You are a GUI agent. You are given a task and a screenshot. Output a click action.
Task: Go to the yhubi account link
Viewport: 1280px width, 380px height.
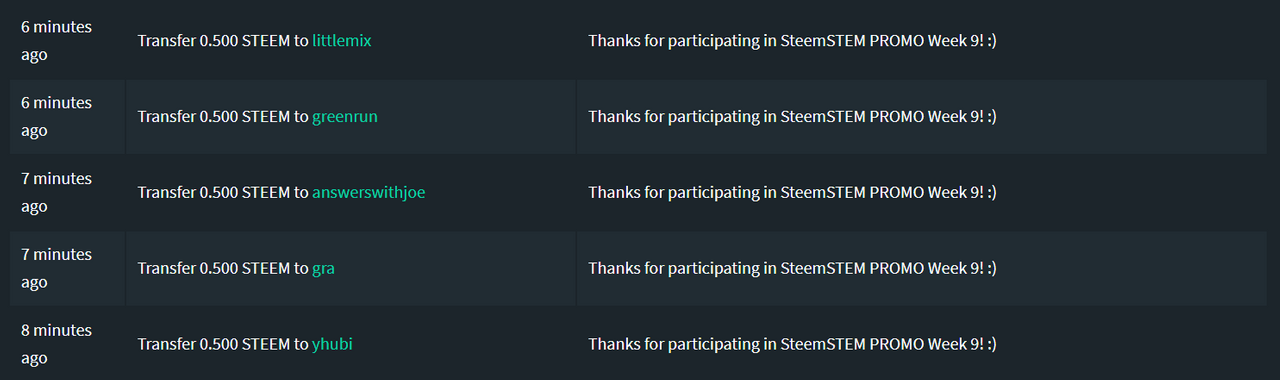(x=332, y=345)
